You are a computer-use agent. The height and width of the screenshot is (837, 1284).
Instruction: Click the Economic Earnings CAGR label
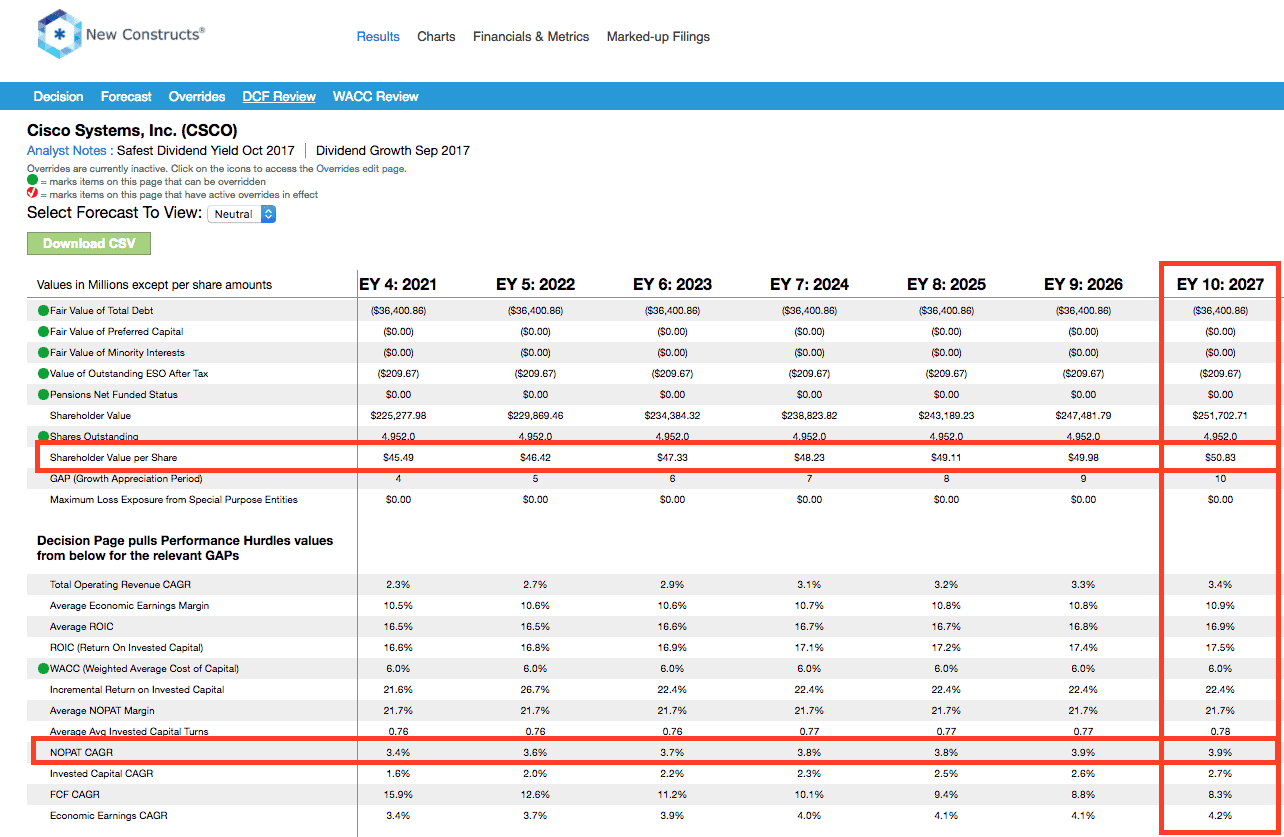click(x=109, y=815)
